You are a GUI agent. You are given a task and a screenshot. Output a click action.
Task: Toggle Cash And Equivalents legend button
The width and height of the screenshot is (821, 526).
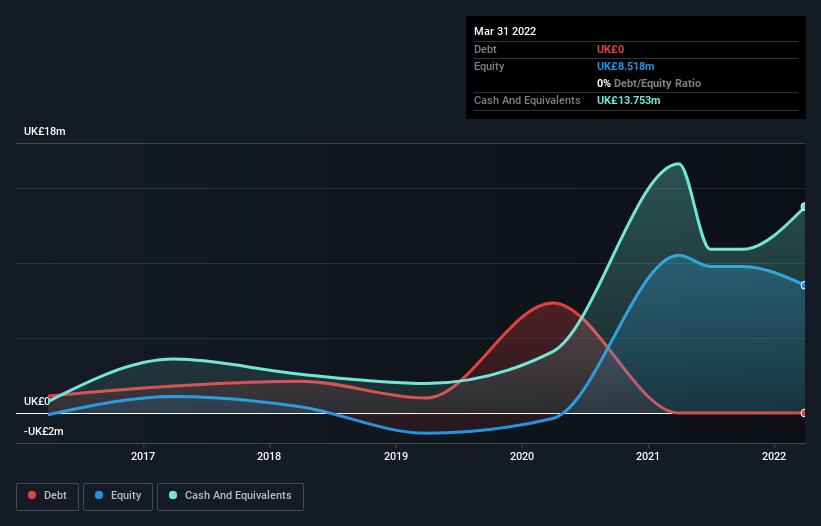tap(230, 496)
